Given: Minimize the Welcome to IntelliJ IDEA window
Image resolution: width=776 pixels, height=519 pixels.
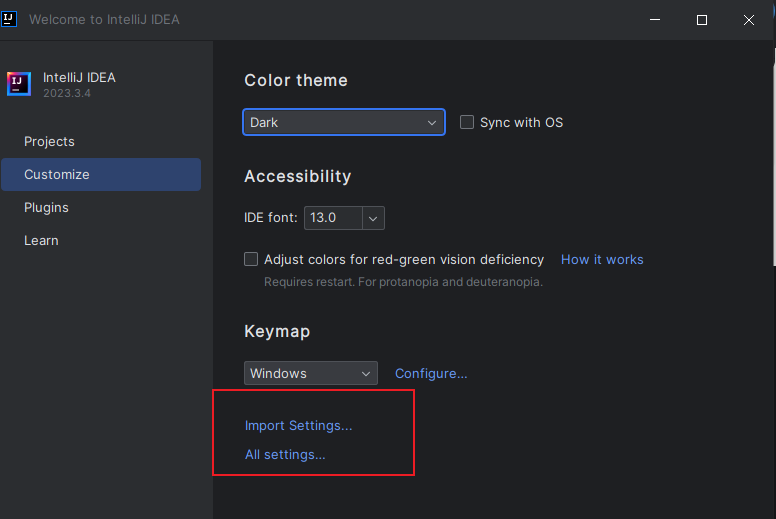Looking at the screenshot, I should (x=655, y=20).
